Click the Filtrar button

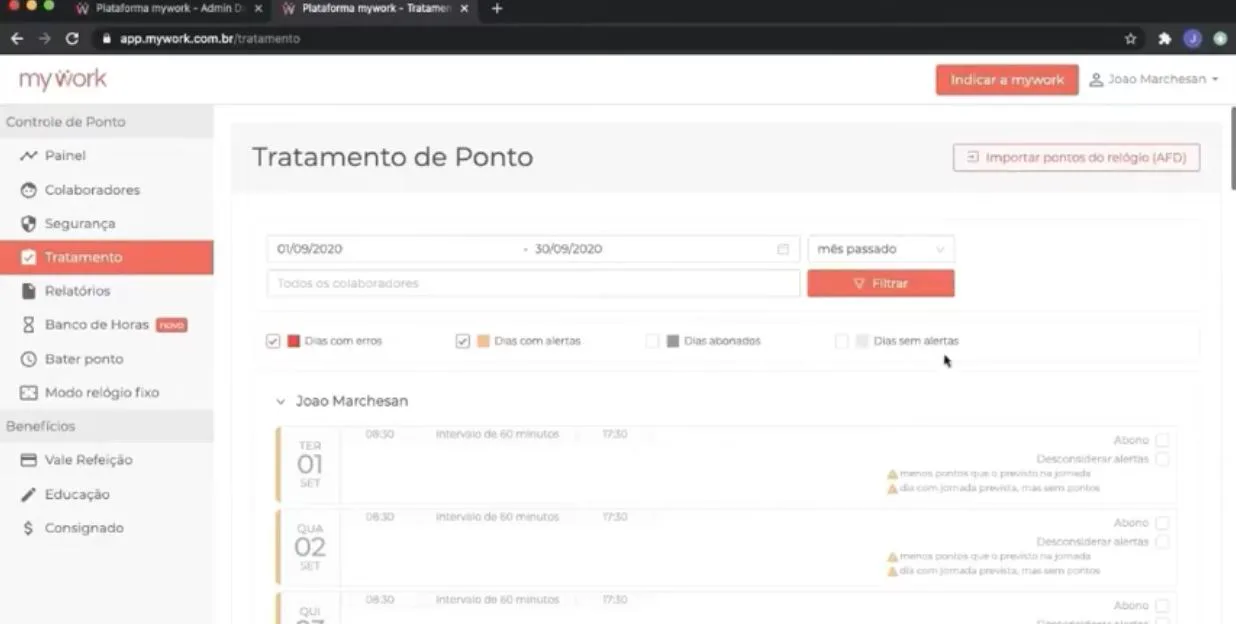(x=881, y=284)
